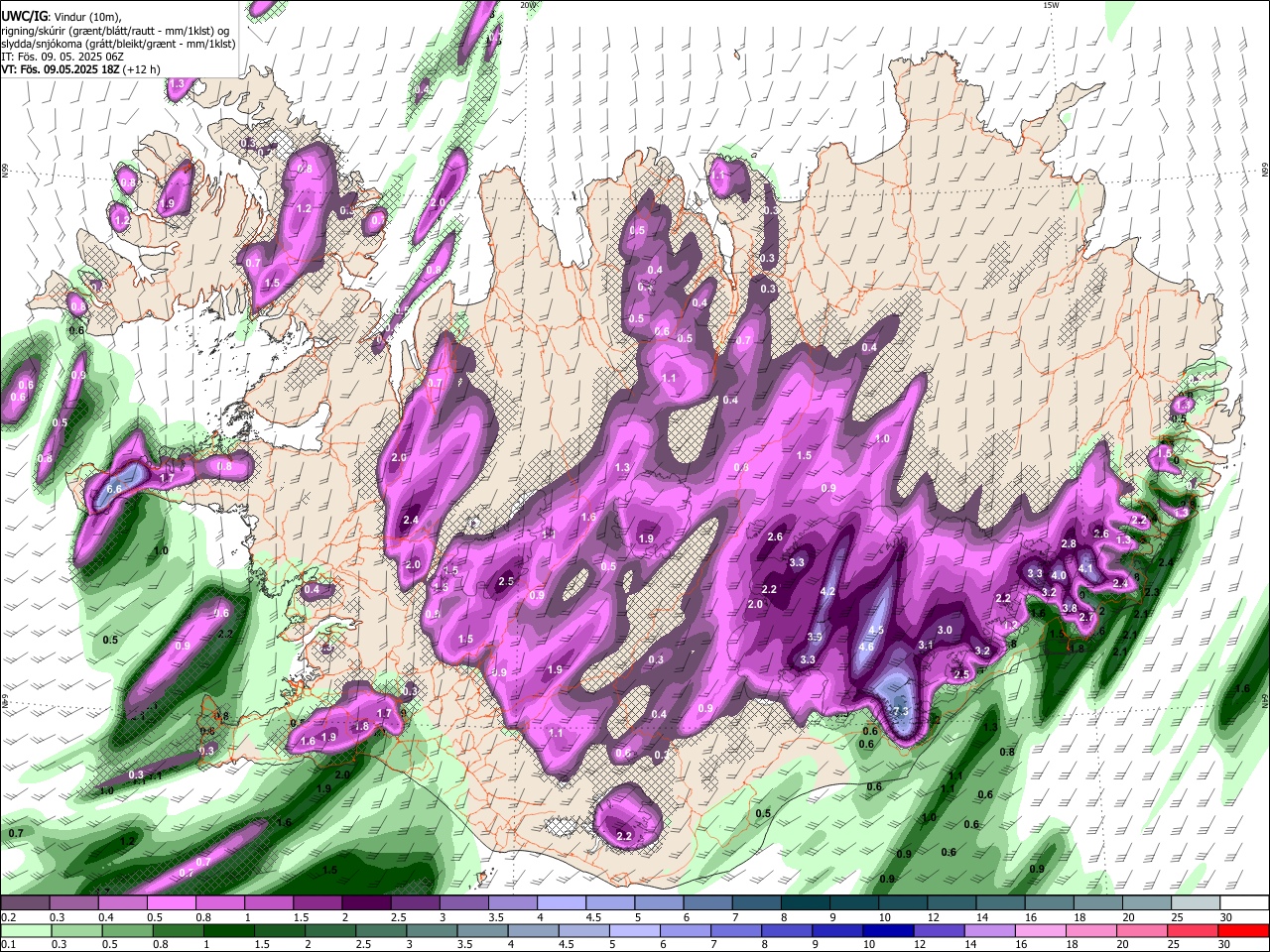Image resolution: width=1270 pixels, height=952 pixels.
Task: Click the 3.9 value on the map
Action: click(x=815, y=637)
